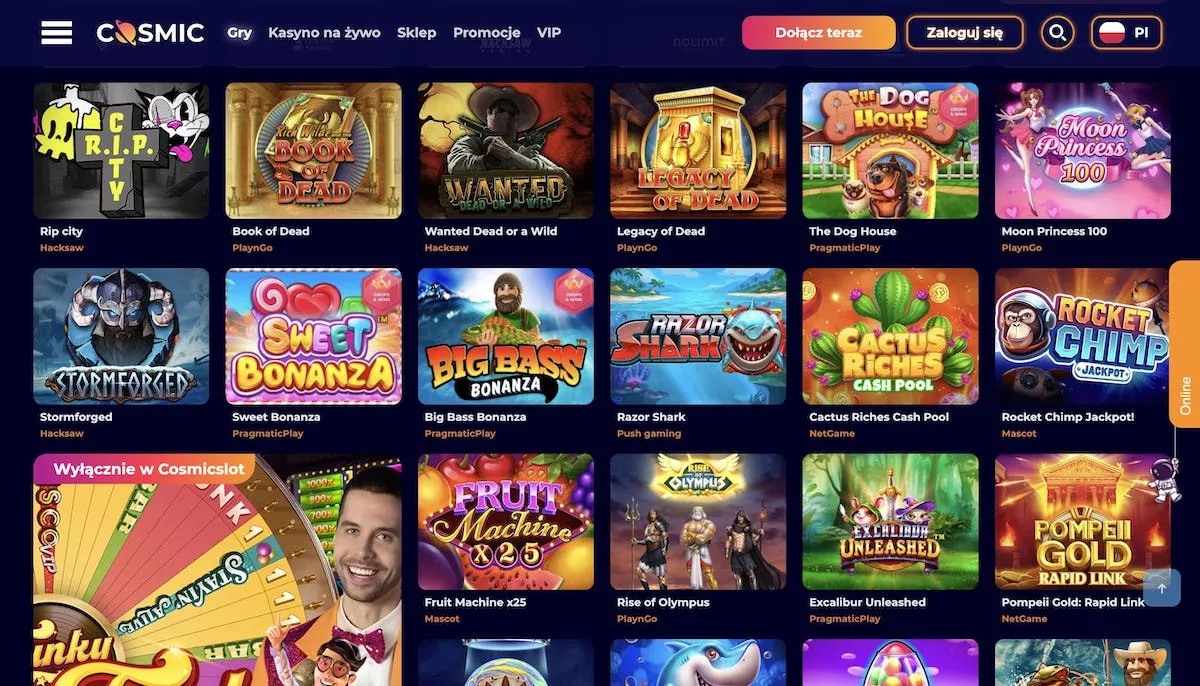The width and height of the screenshot is (1200, 686).
Task: Open the VIP menu item
Action: click(549, 32)
